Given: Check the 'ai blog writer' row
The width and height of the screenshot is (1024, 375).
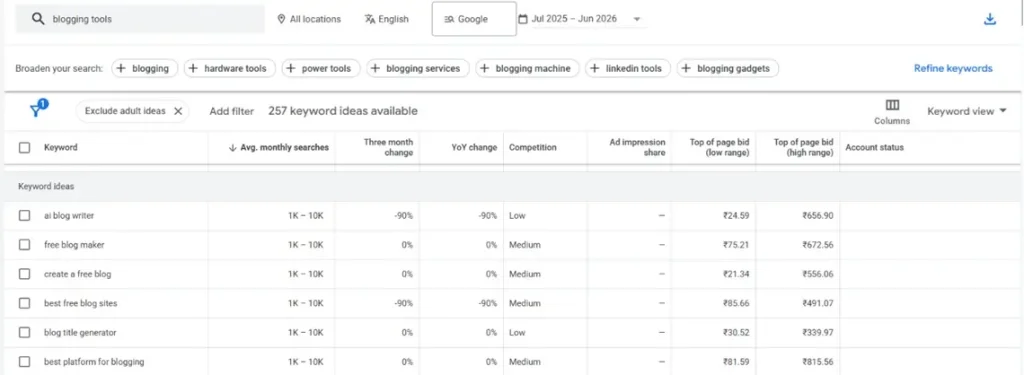Looking at the screenshot, I should (x=24, y=216).
